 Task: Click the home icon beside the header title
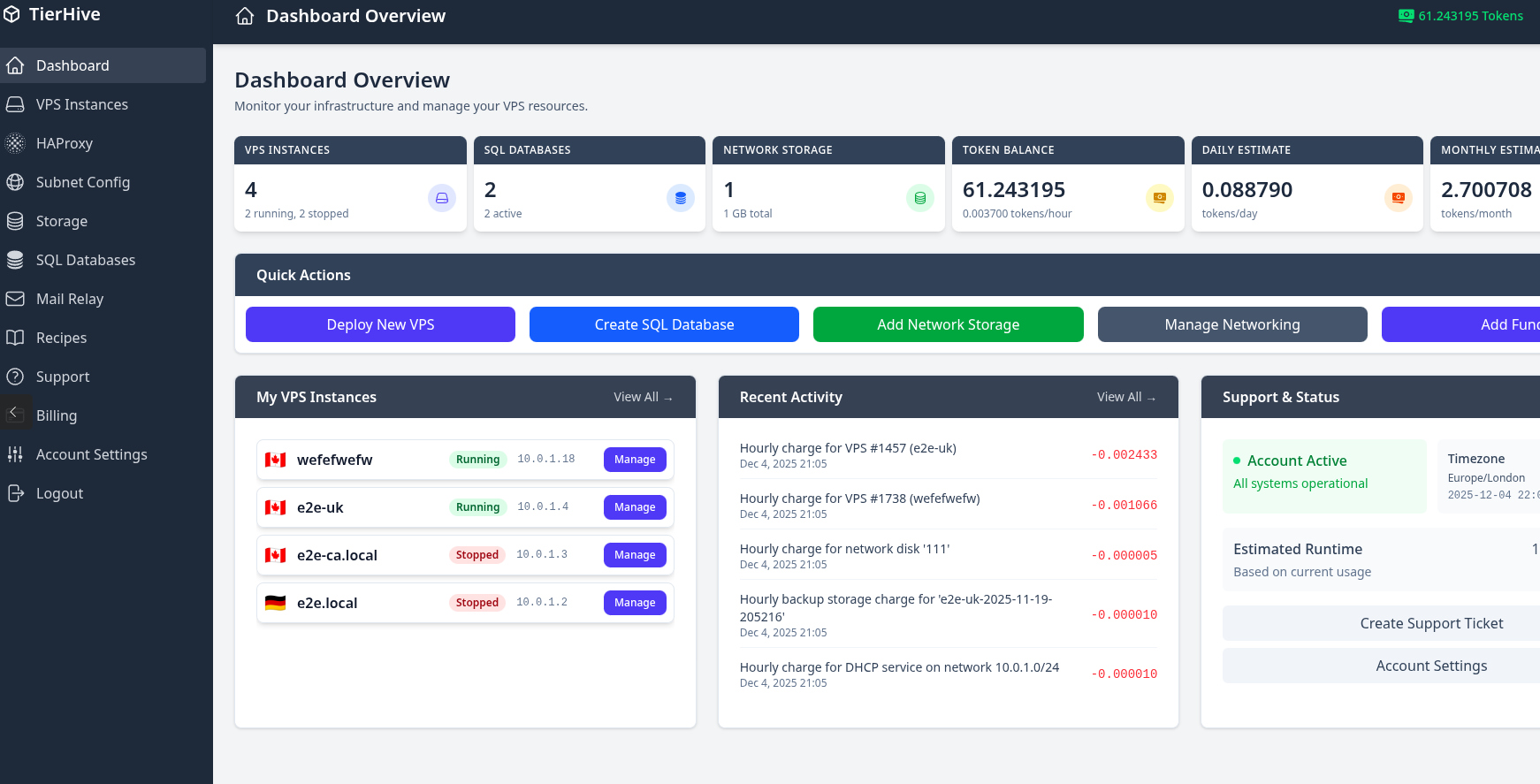(x=245, y=16)
